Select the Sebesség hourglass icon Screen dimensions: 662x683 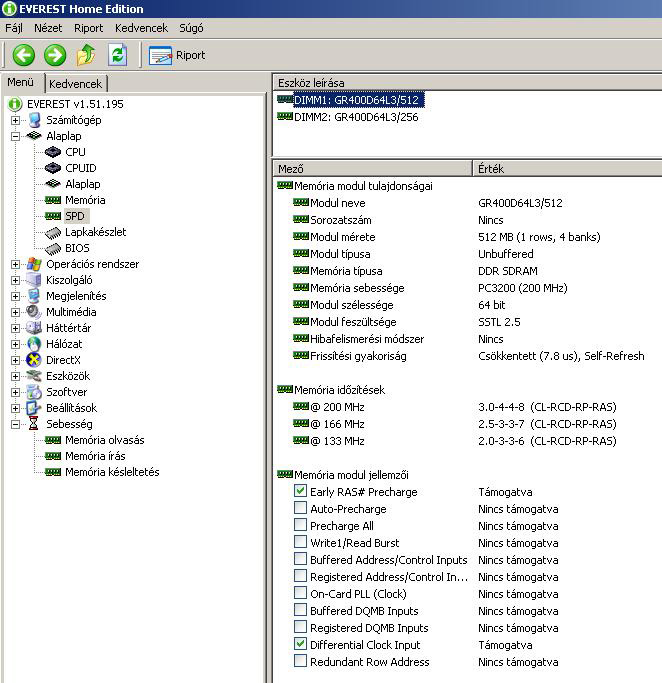[x=34, y=424]
